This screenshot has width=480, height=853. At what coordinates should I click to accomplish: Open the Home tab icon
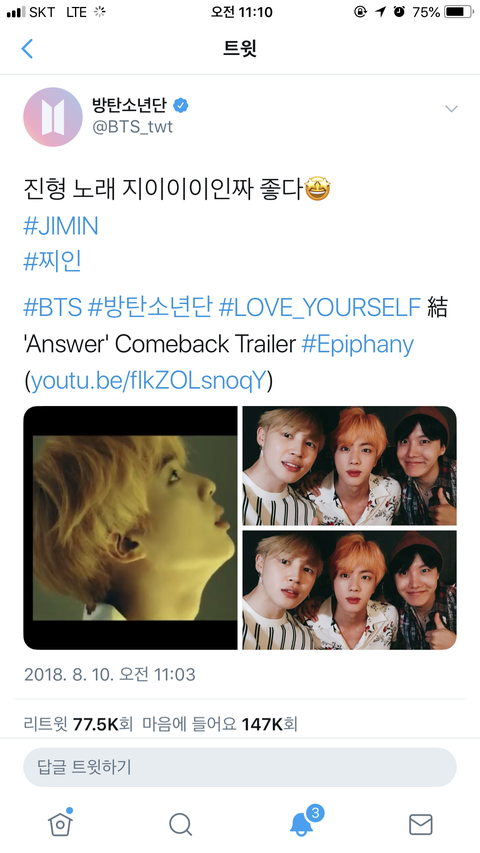click(x=60, y=824)
